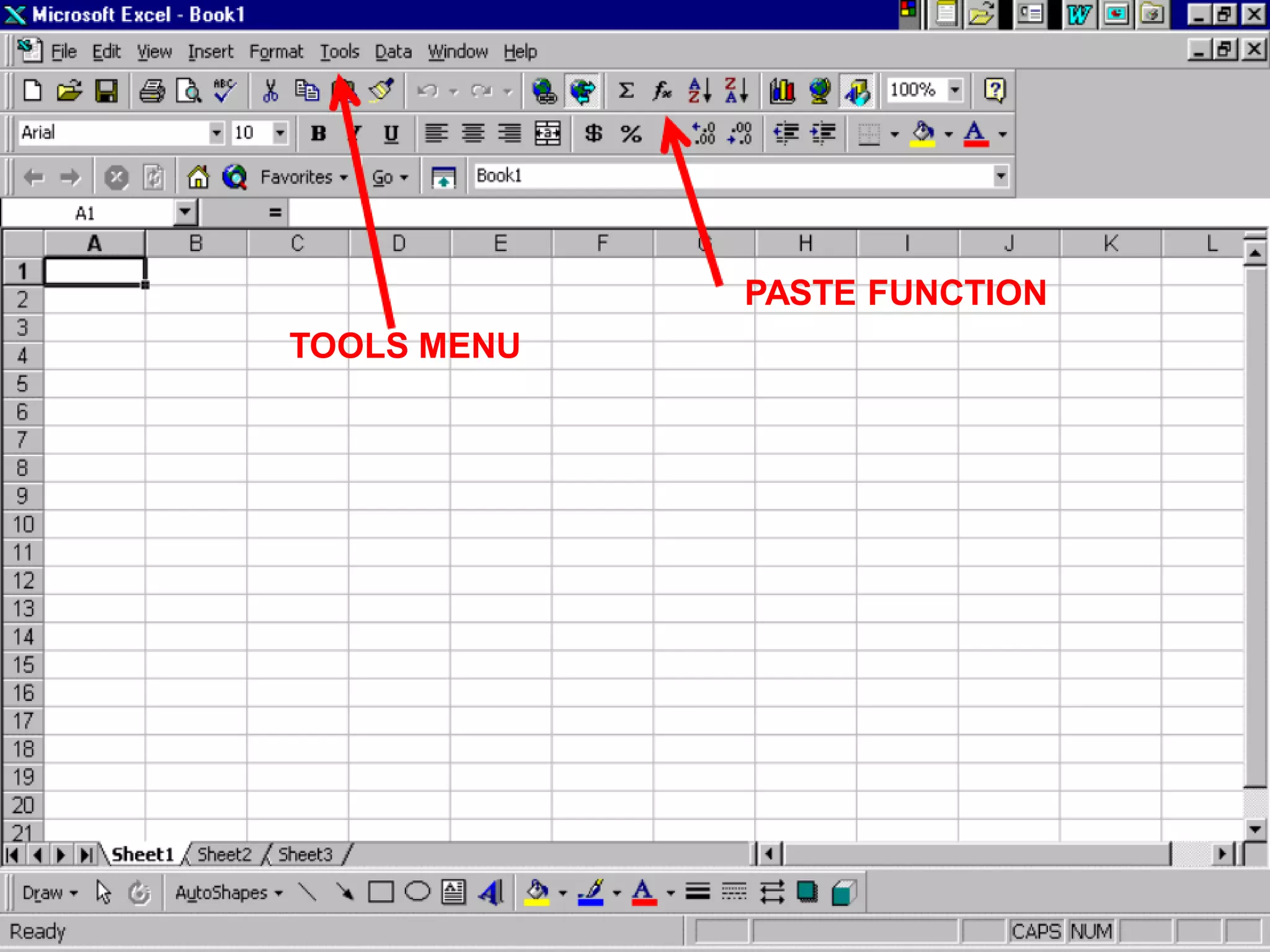Sort descending with the Z-A icon
Viewport: 1270px width, 952px height.
coord(737,91)
